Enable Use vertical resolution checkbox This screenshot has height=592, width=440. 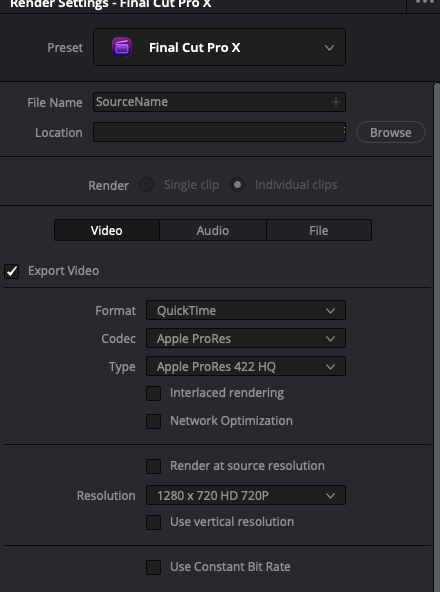(x=153, y=522)
